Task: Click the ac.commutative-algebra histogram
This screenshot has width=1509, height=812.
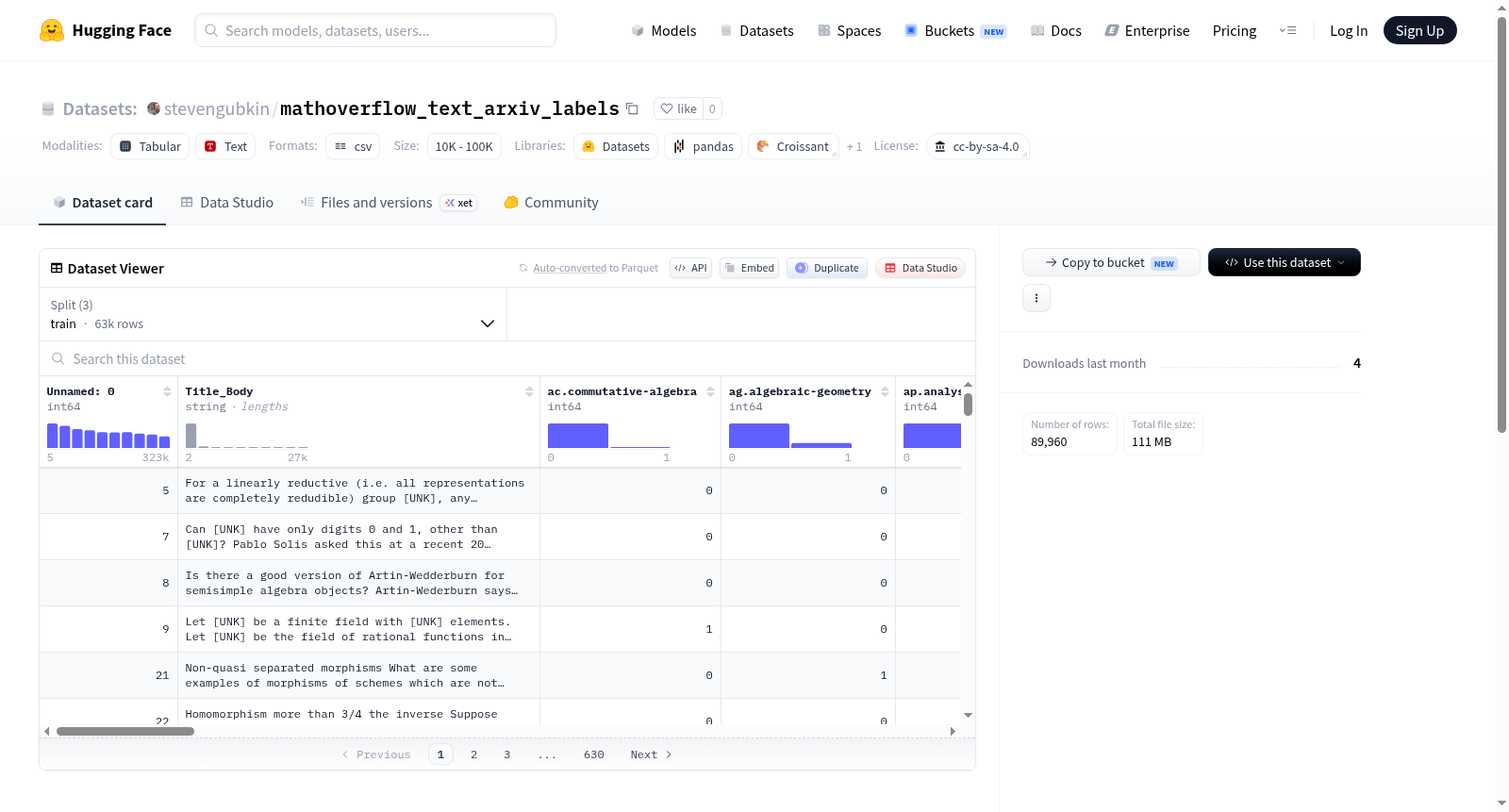Action: (609, 436)
